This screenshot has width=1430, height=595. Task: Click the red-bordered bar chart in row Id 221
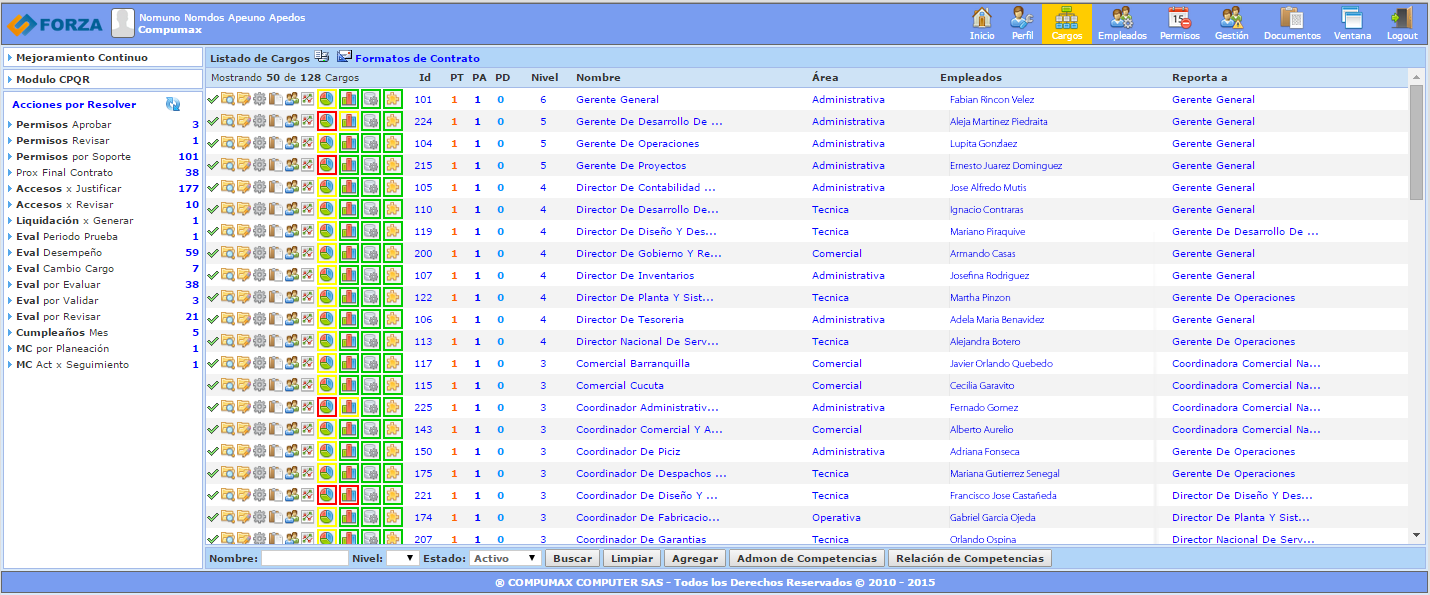(x=349, y=495)
